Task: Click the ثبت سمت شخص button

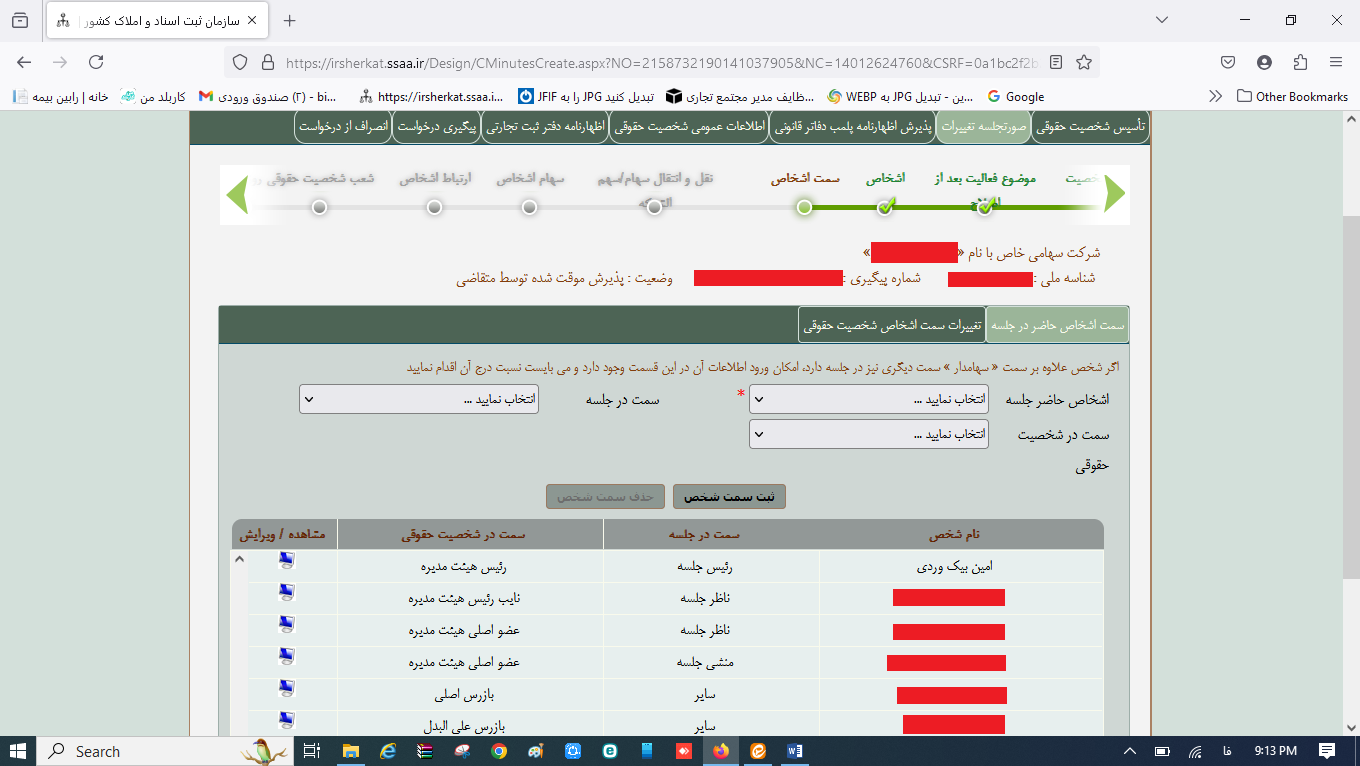Action: coord(729,496)
